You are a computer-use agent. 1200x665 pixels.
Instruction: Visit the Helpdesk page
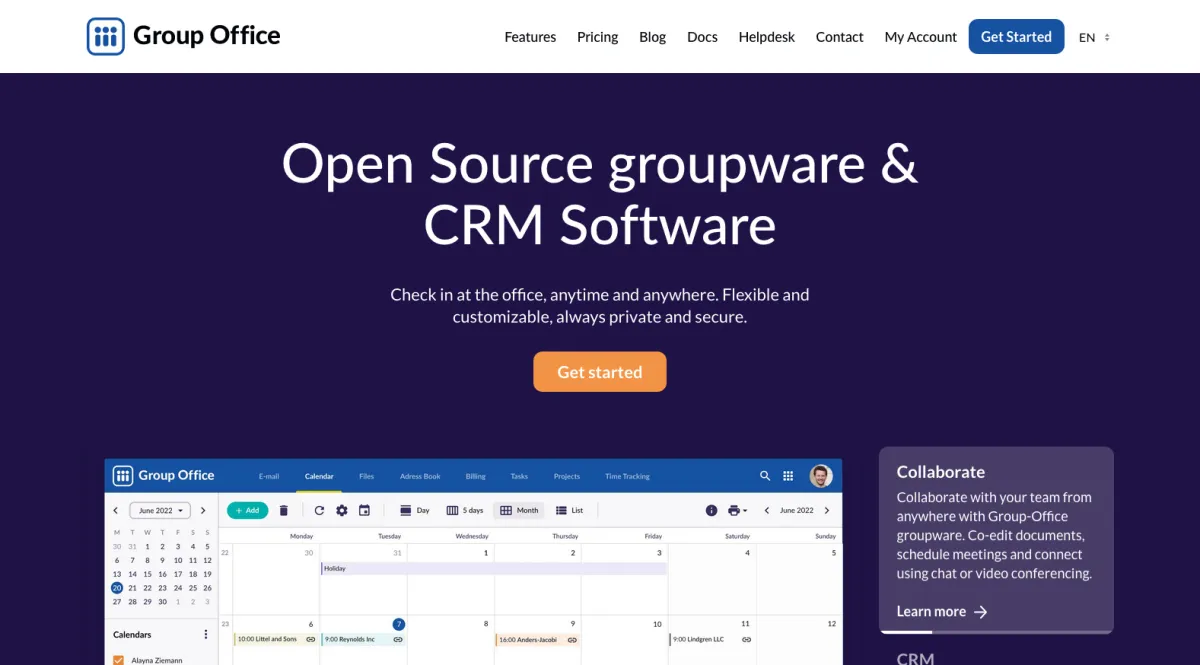pos(767,37)
